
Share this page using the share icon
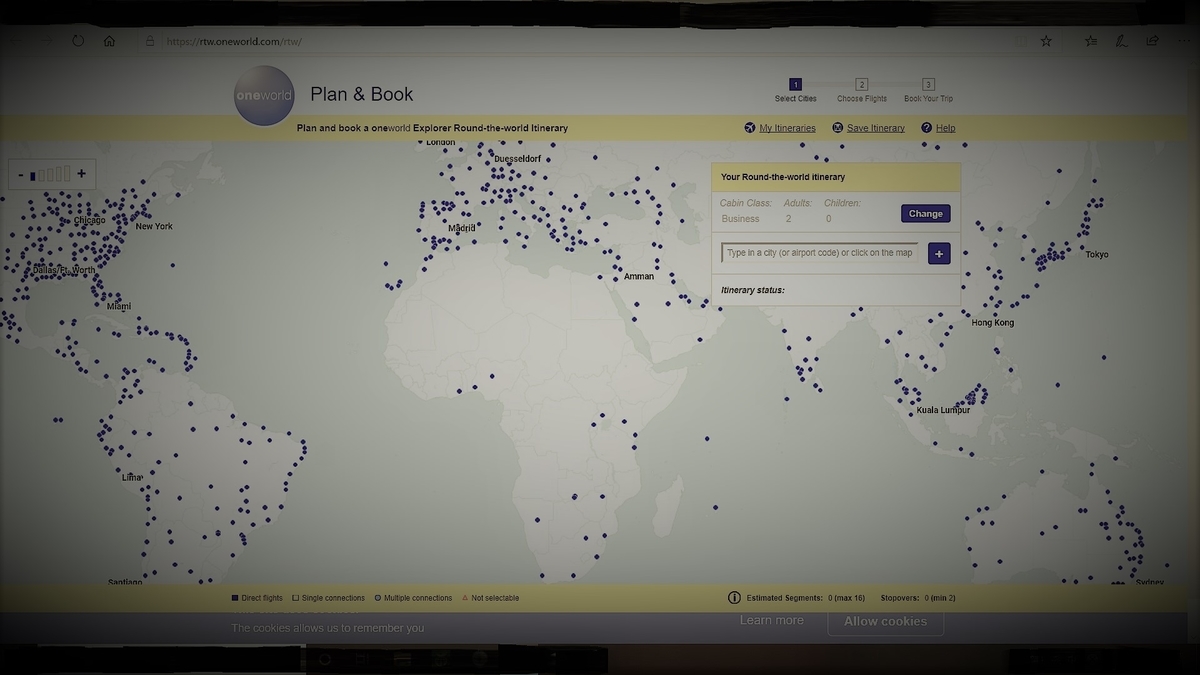point(1153,41)
